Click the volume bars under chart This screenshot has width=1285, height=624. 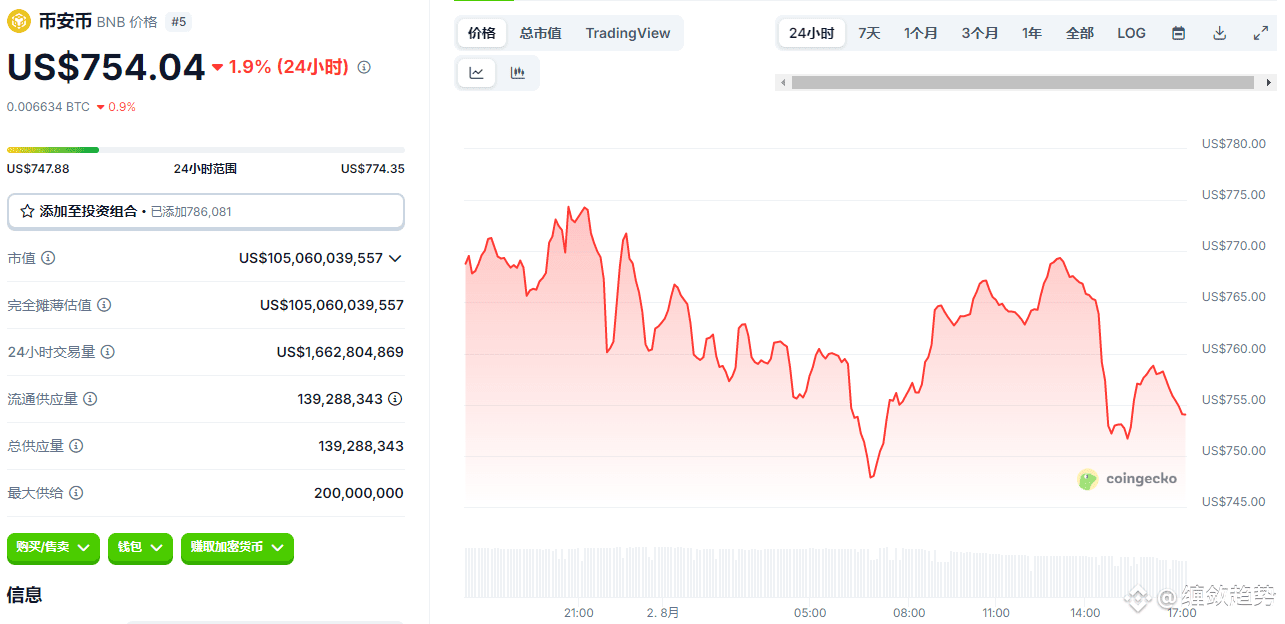826,572
